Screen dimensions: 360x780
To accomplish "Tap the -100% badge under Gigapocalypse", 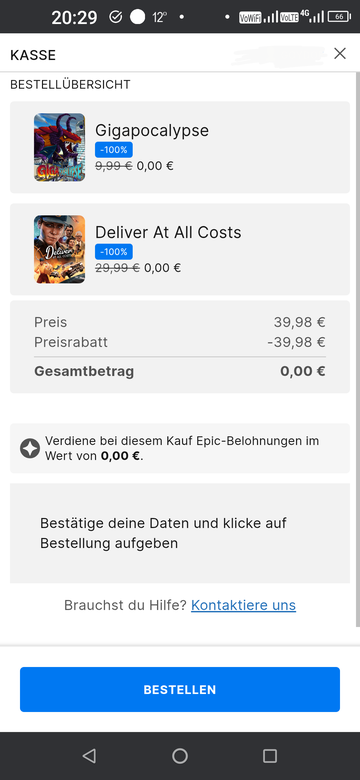I will click(x=114, y=150).
